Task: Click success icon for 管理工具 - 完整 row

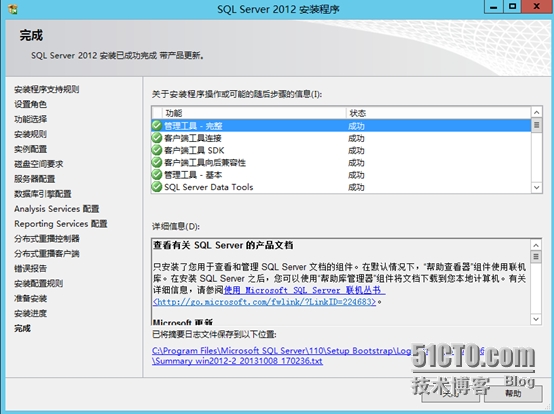Action: (x=157, y=125)
